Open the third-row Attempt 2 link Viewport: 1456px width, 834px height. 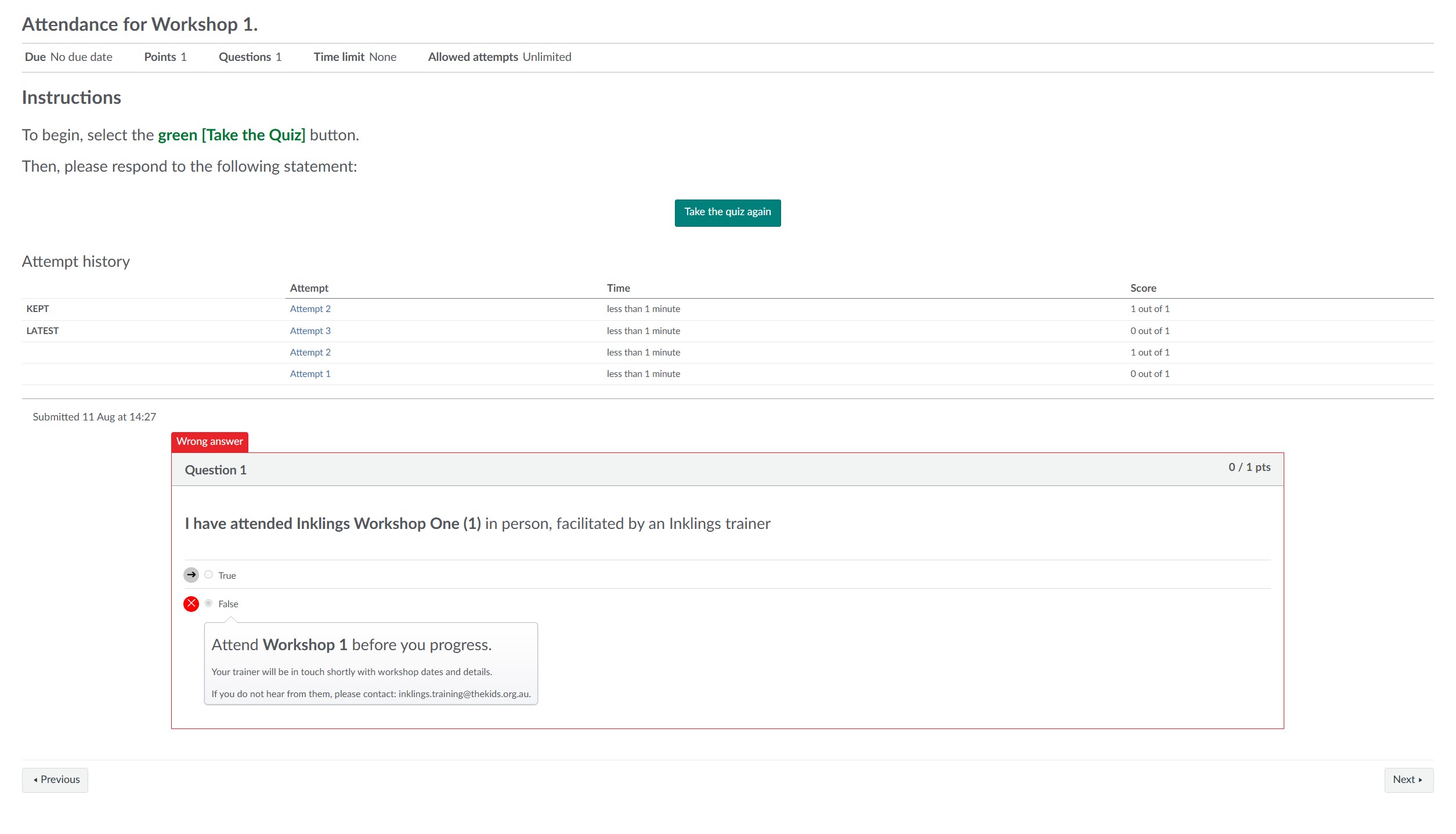(310, 353)
